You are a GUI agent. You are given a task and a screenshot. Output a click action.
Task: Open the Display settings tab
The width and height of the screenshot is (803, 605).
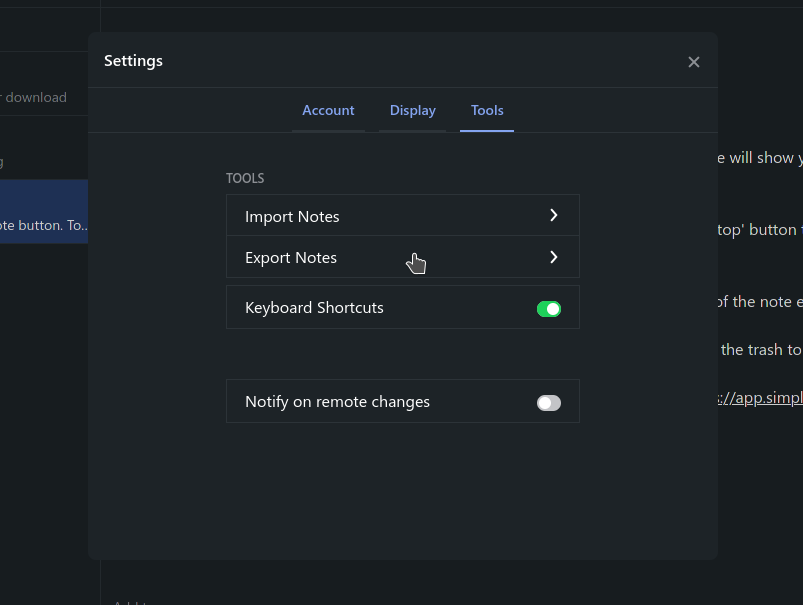pyautogui.click(x=412, y=111)
